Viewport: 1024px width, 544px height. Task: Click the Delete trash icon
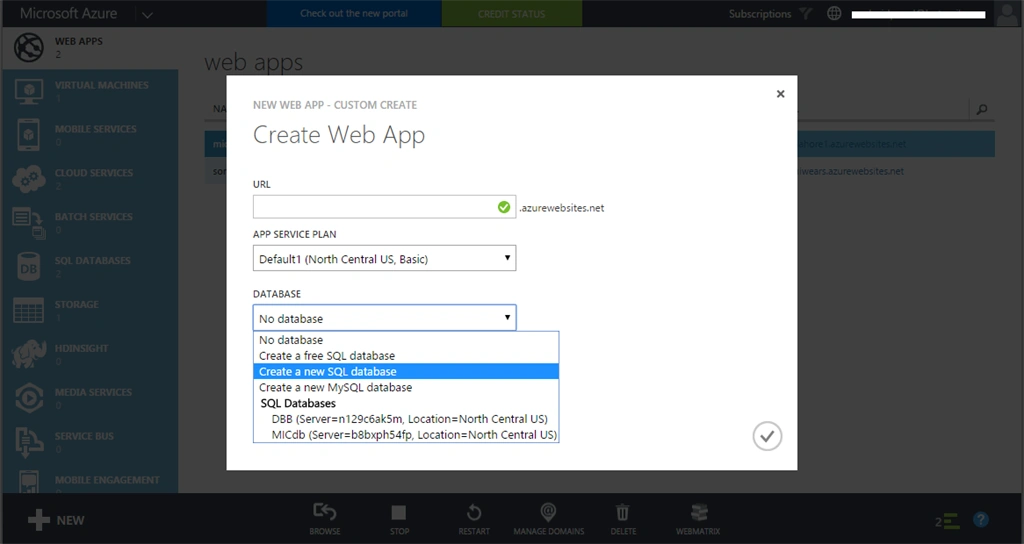coord(623,512)
